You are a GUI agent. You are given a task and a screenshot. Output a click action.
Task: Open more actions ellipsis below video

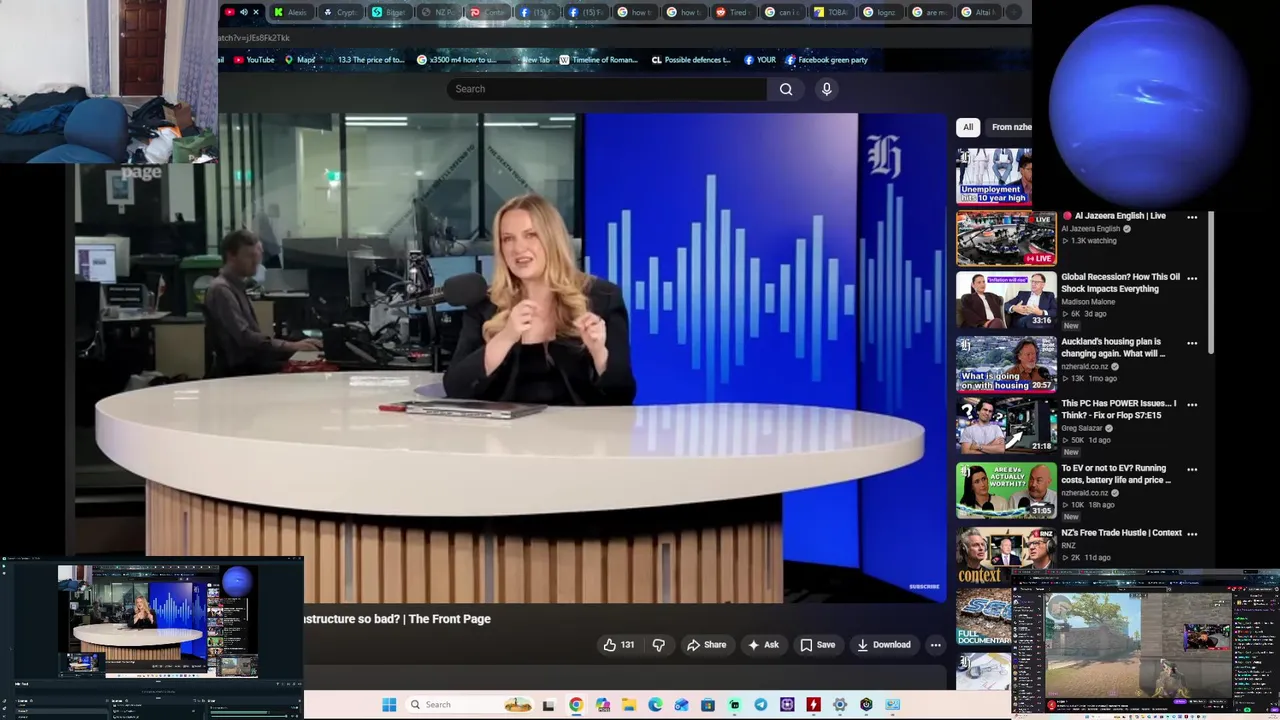pos(935,645)
